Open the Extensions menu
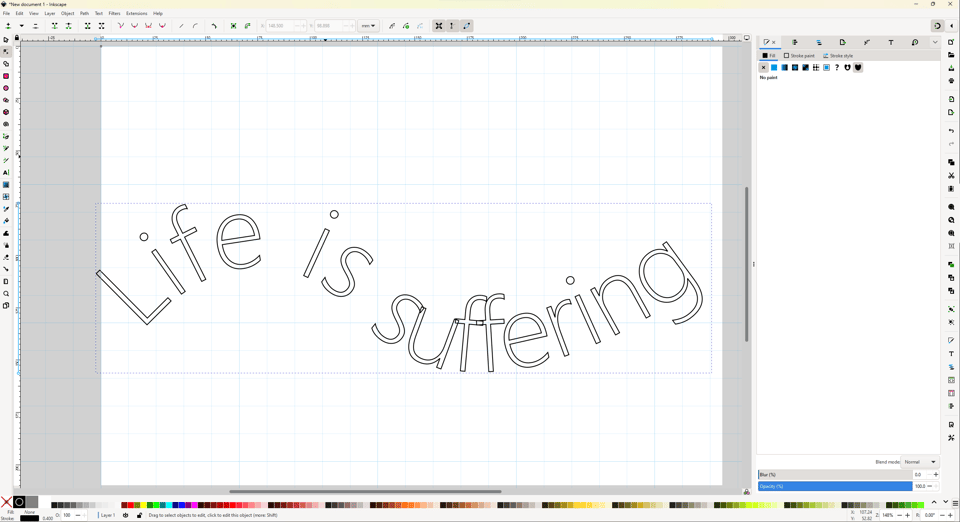Screen dimensions: 960x522 (136, 14)
